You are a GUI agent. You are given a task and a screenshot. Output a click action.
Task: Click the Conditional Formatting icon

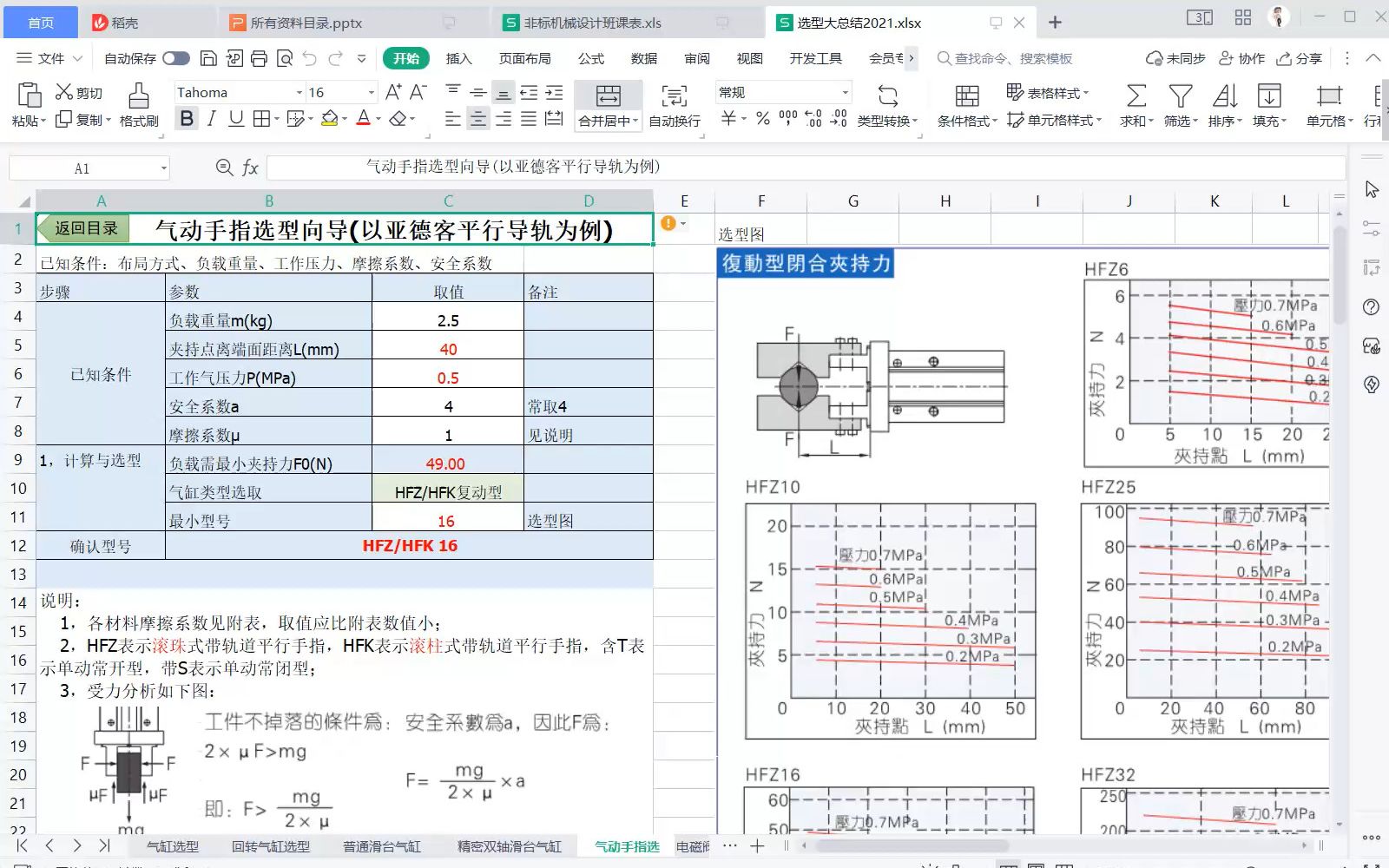[x=967, y=95]
